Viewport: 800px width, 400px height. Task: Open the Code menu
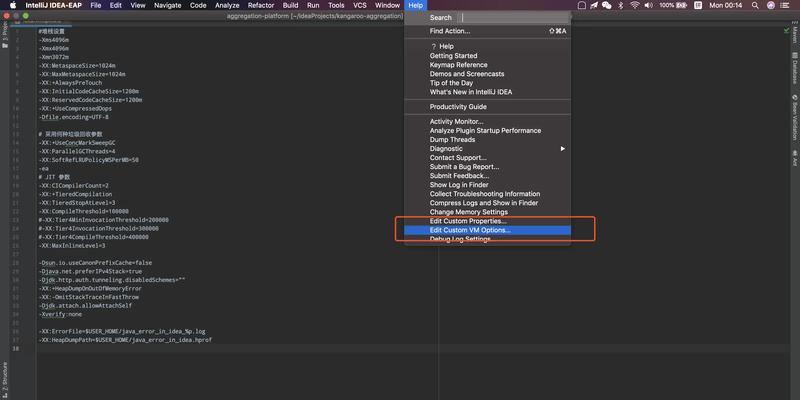(x=198, y=5)
